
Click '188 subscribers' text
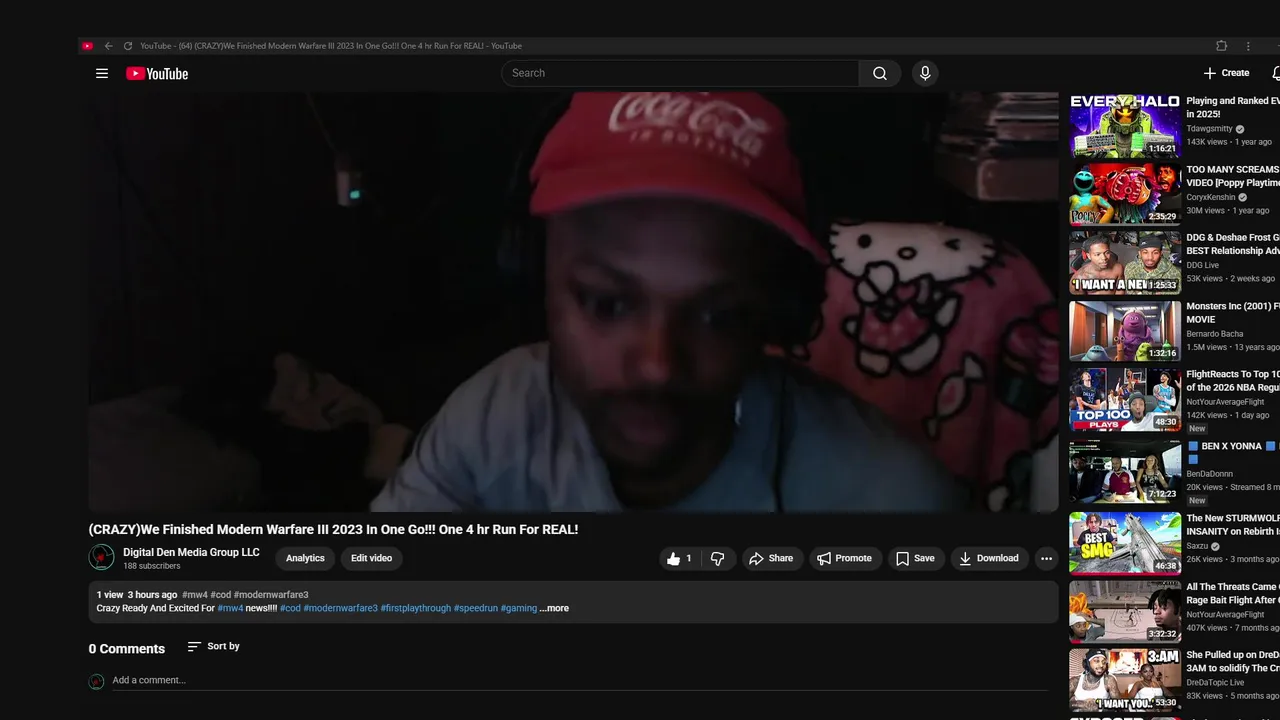[x=152, y=567]
